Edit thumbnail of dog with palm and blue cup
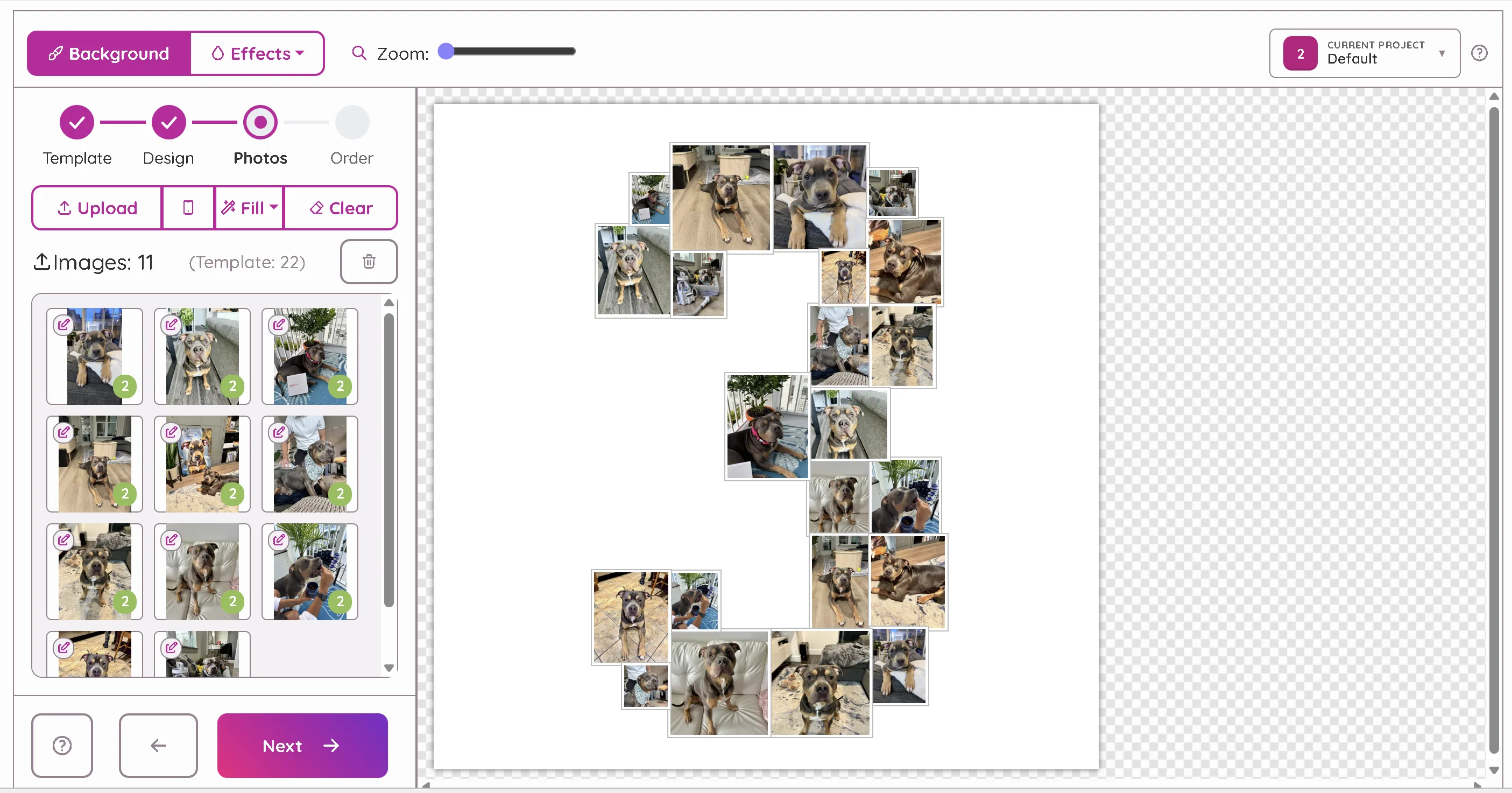The width and height of the screenshot is (1512, 793). [x=279, y=540]
